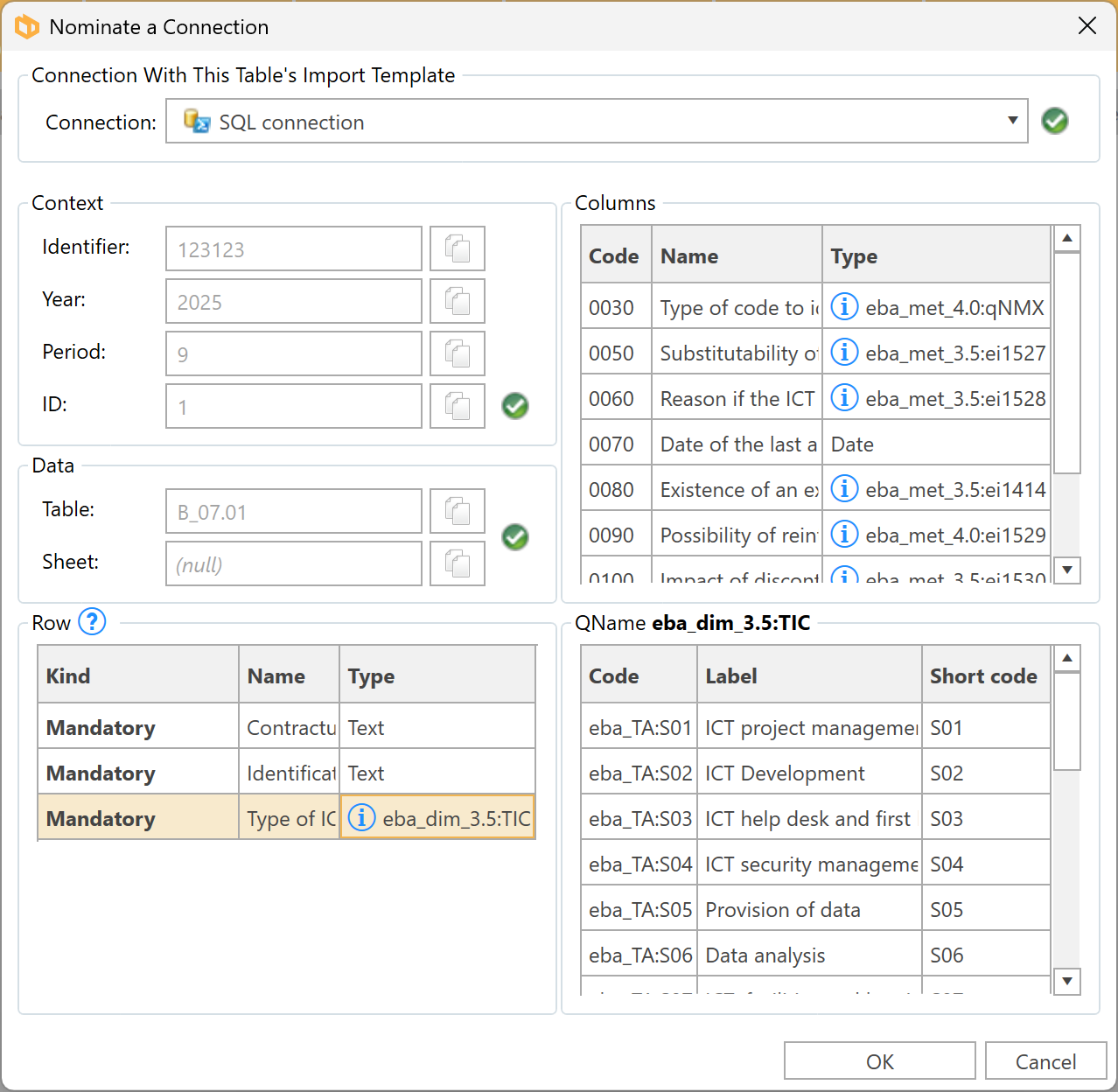Click the paste icon beside Year field
The width and height of the screenshot is (1118, 1092).
pyautogui.click(x=457, y=302)
